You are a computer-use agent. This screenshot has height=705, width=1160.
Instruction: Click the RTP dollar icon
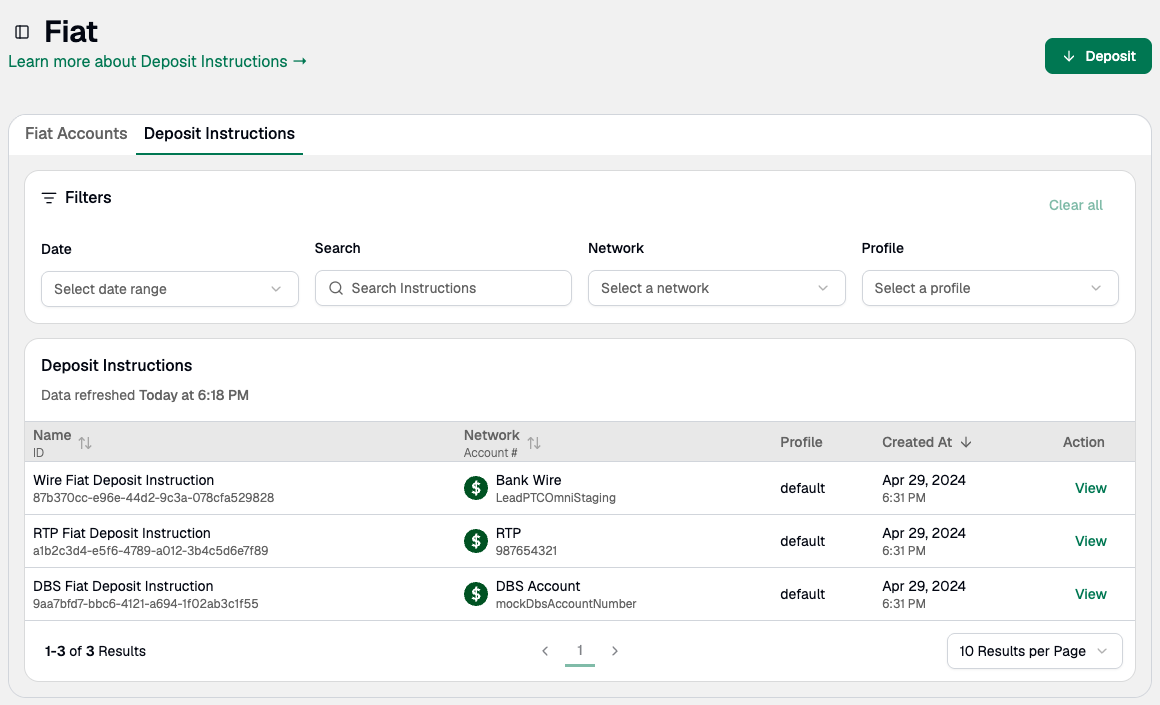click(x=476, y=541)
